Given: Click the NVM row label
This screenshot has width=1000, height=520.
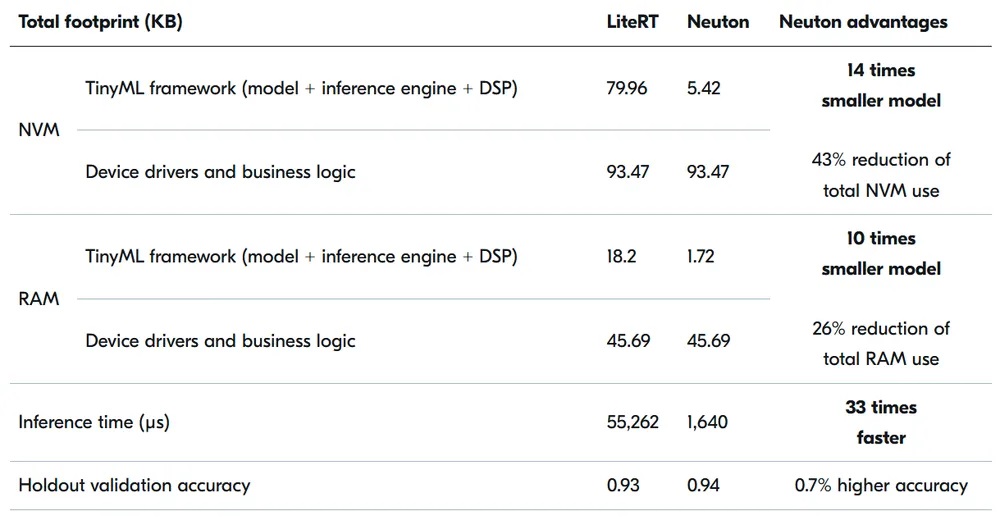Looking at the screenshot, I should click(39, 130).
